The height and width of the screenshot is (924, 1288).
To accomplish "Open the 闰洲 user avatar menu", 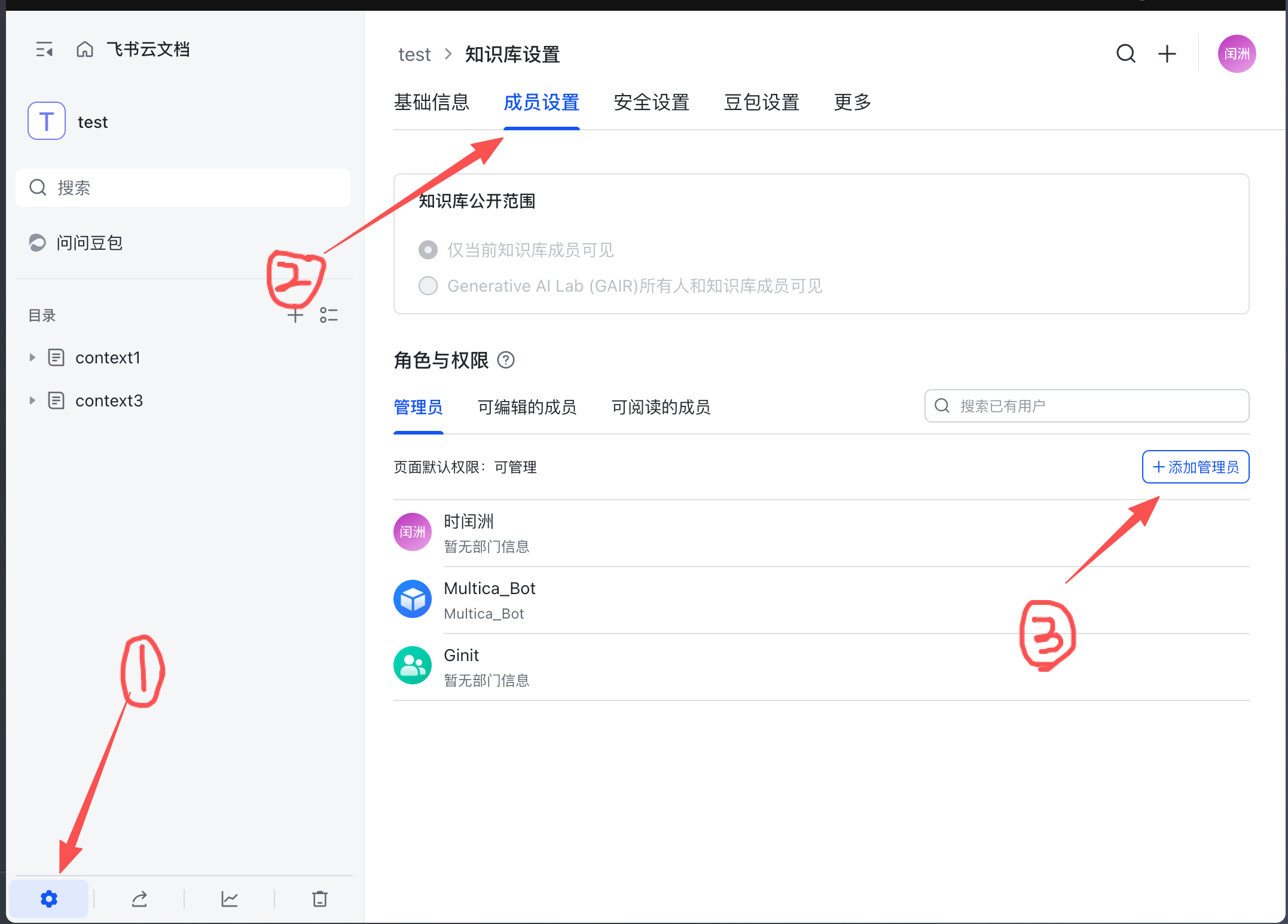I will (x=1237, y=54).
